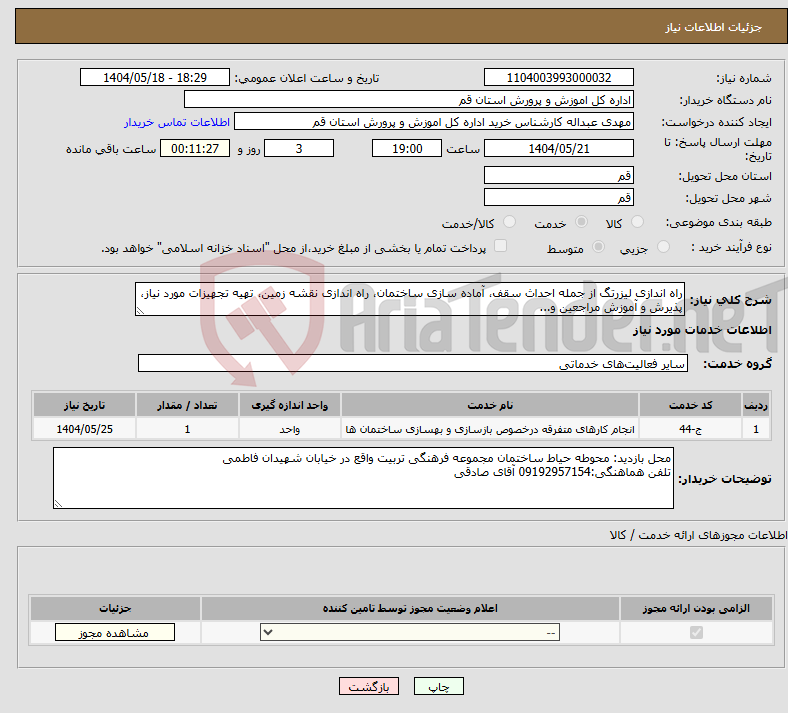
Task: Click the اطلاعات خدمات مورد نیاز heading
Action: 702,330
